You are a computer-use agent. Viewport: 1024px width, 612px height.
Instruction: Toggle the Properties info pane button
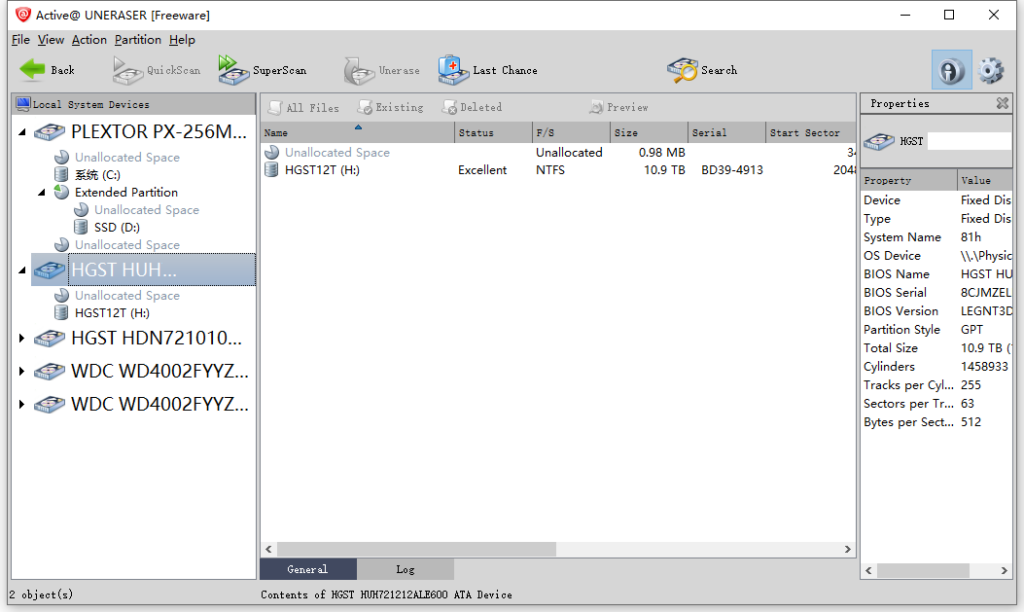tap(951, 70)
